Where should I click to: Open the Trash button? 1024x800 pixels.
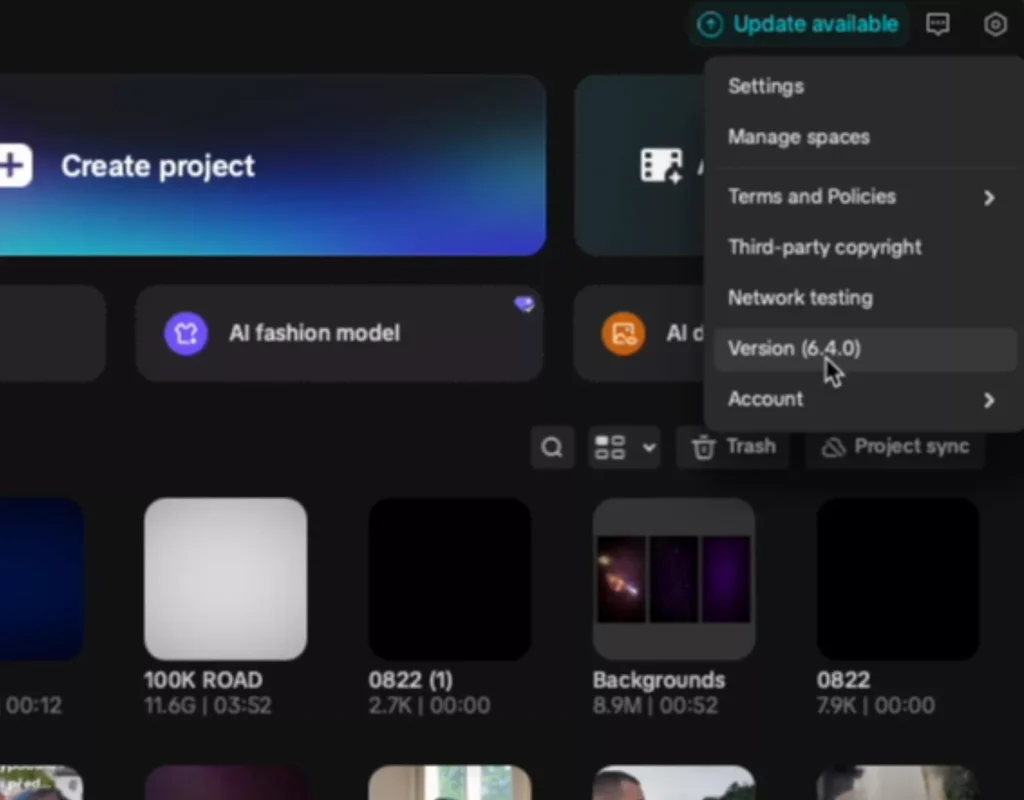click(x=734, y=447)
